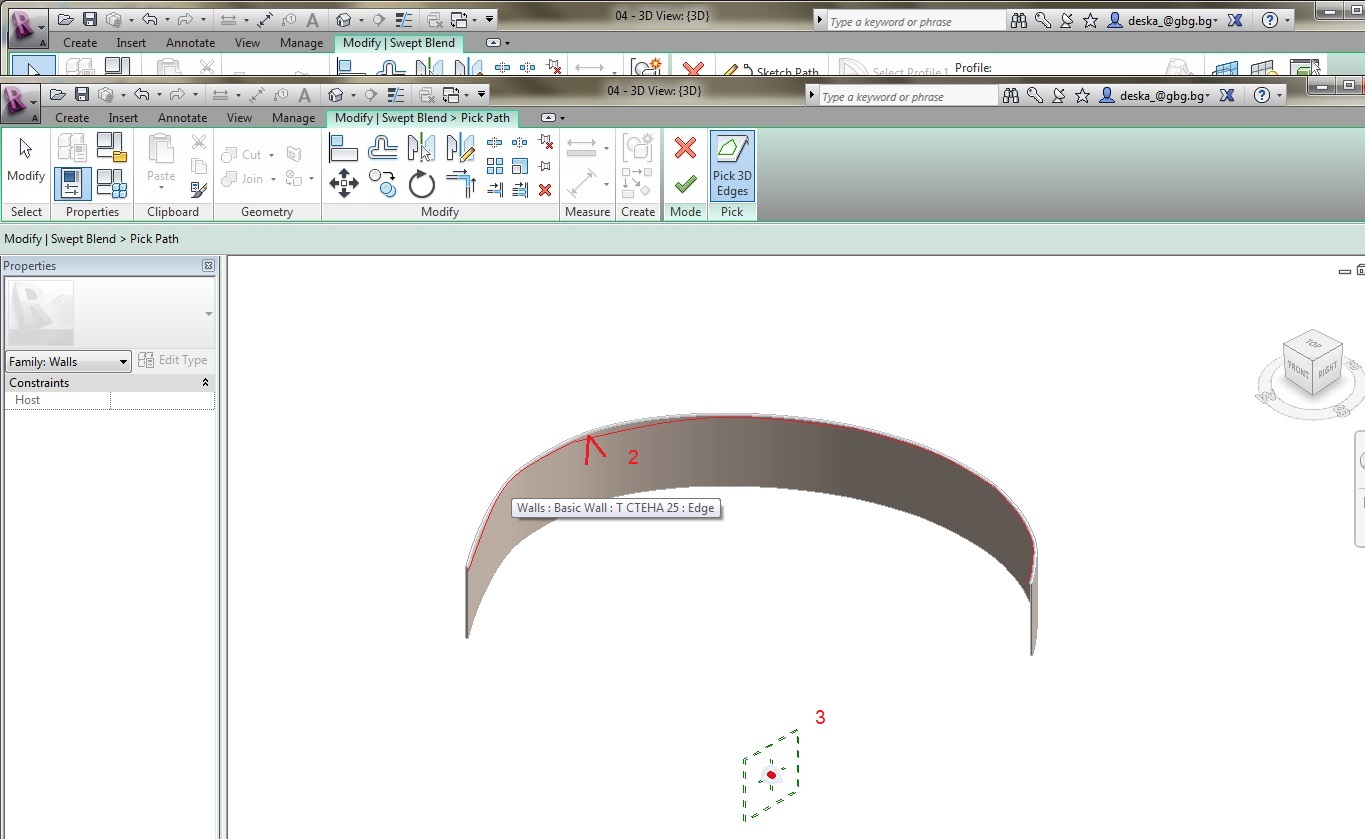The height and width of the screenshot is (839, 1365).
Task: Finish edit mode with green checkmark
Action: (x=685, y=185)
